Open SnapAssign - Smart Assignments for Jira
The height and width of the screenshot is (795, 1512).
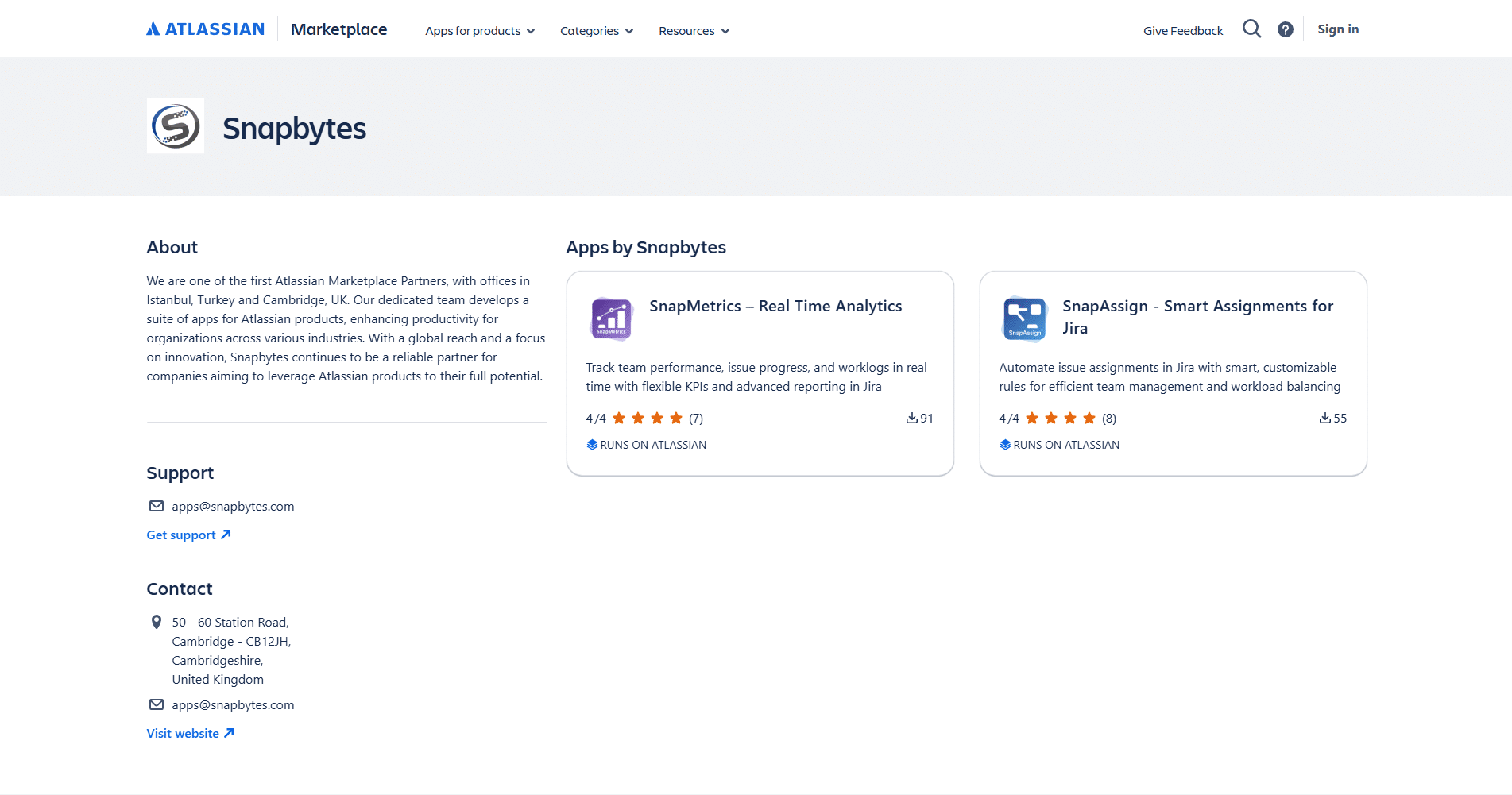[x=1197, y=317]
